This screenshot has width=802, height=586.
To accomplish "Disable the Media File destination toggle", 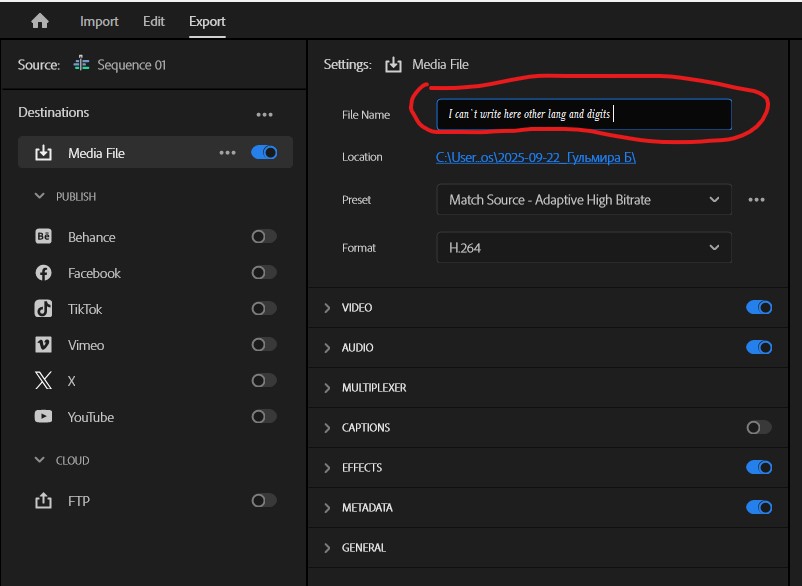I will coord(264,153).
